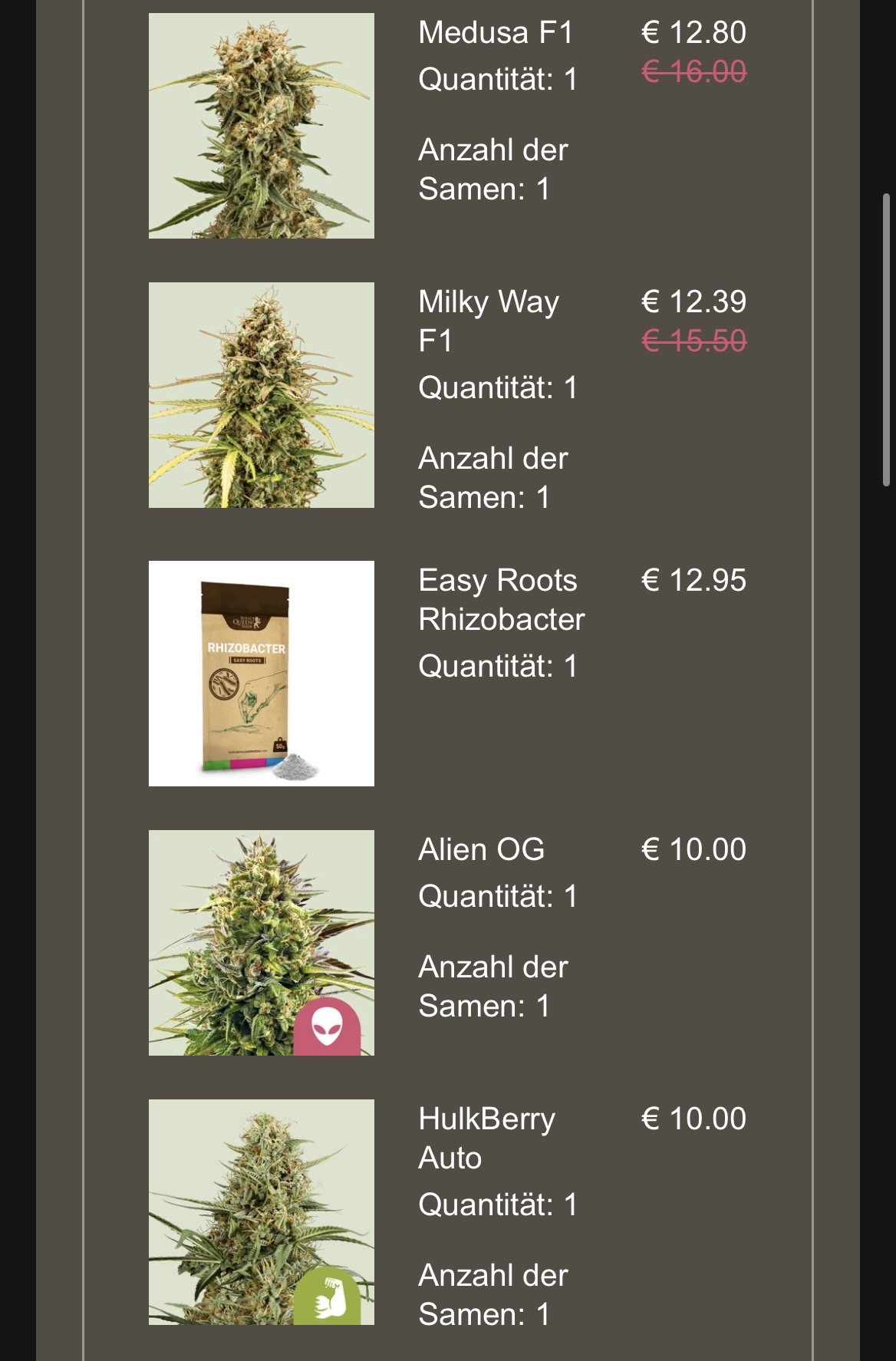
Task: Click the Alien OG price € 10.00
Action: [x=693, y=850]
